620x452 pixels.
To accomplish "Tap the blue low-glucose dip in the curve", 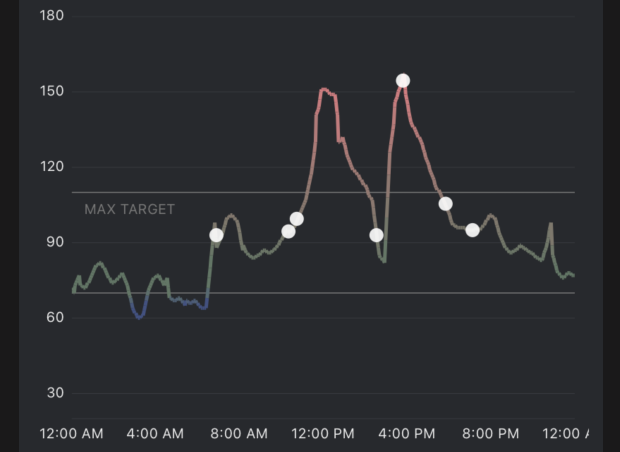I will pos(139,315).
